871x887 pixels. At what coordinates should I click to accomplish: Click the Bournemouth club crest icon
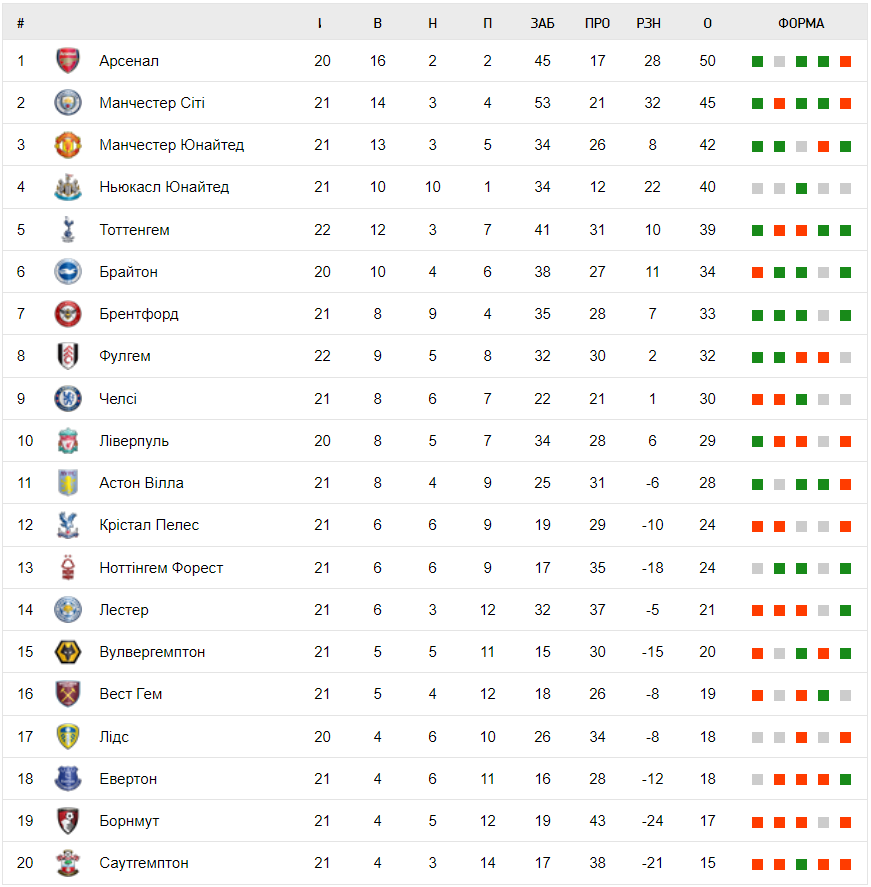click(x=67, y=821)
